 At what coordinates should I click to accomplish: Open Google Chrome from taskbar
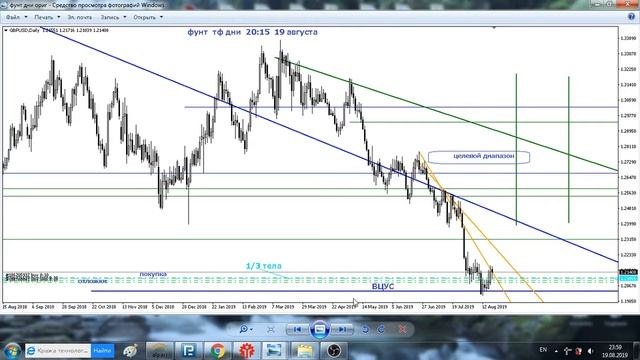point(218,351)
